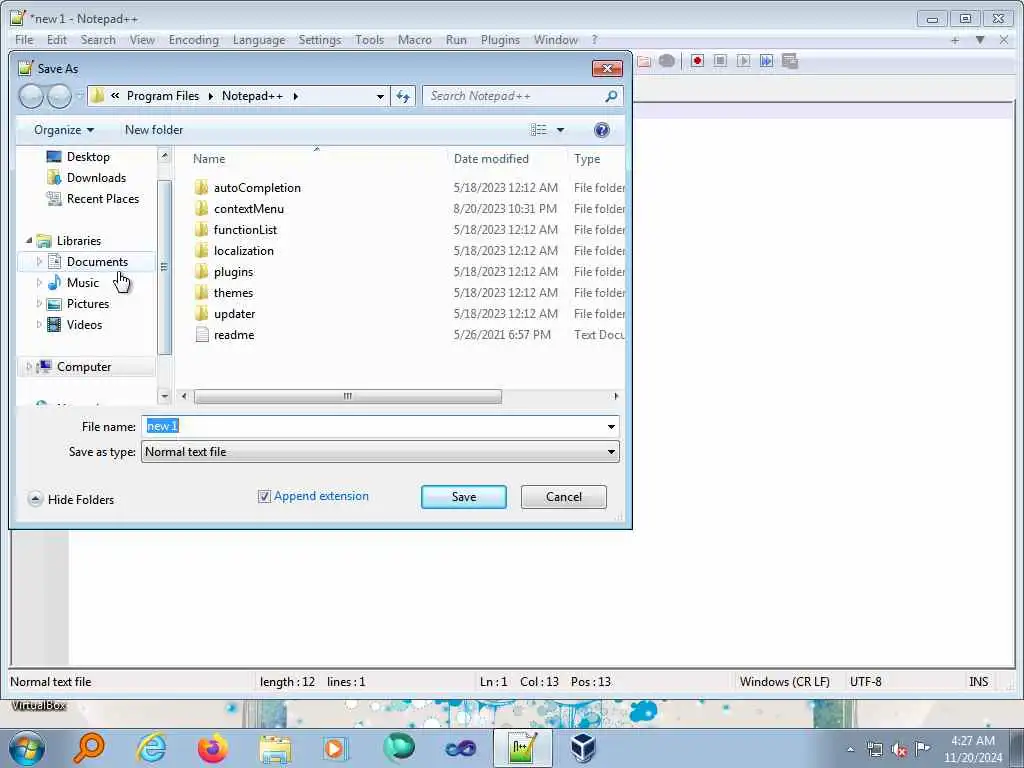
Task: Click the horizontal scrollbar in file list
Action: pyautogui.click(x=347, y=396)
